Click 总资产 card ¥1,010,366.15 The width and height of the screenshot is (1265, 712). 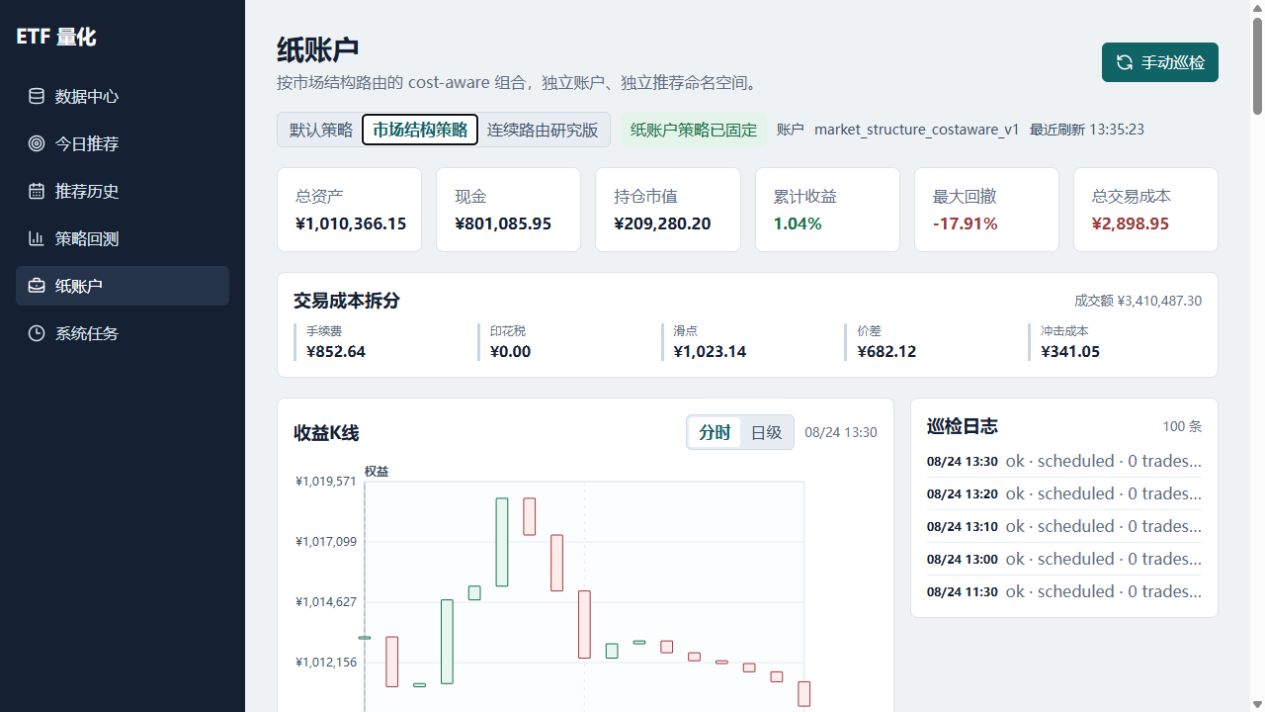pos(349,209)
